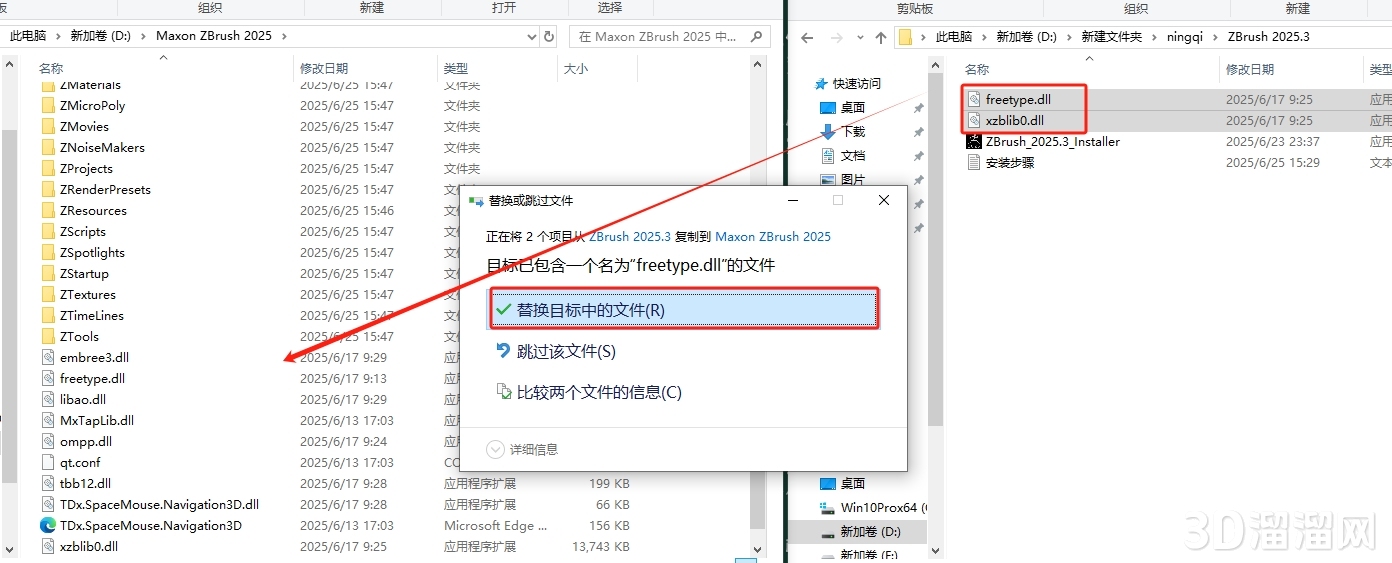Select the ZTools folder icon
Screen dimensions: 1392x563
pos(48,337)
